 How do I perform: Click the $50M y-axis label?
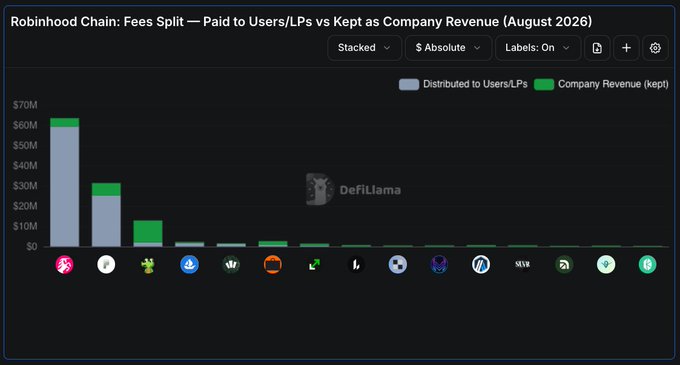click(x=25, y=145)
